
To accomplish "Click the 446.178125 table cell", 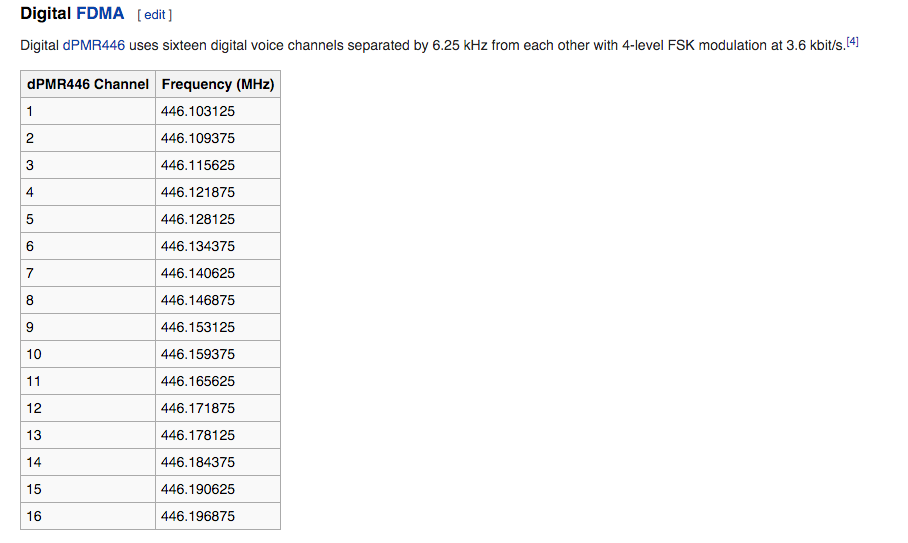I will [x=198, y=435].
